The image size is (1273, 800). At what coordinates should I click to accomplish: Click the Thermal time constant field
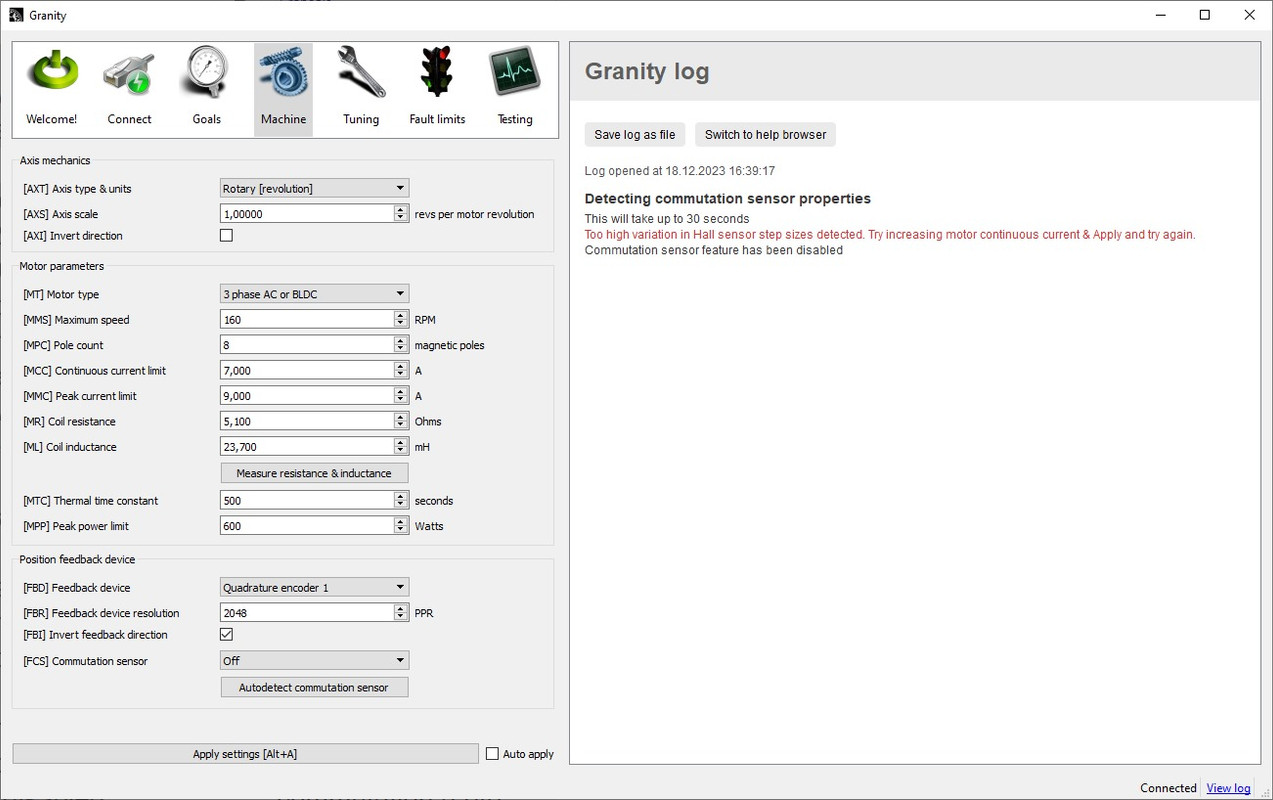307,500
